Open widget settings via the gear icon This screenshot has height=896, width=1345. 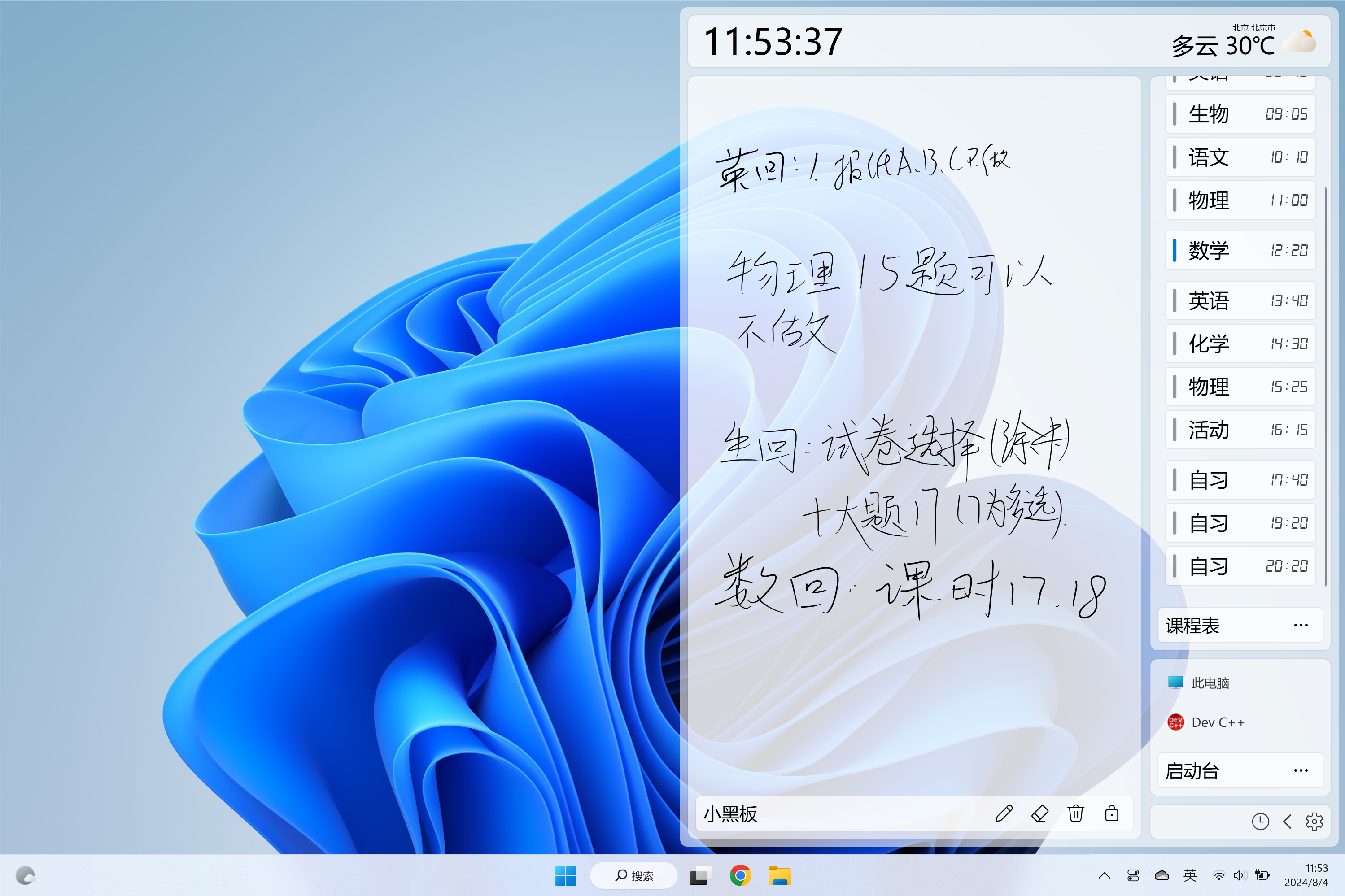pos(1314,822)
